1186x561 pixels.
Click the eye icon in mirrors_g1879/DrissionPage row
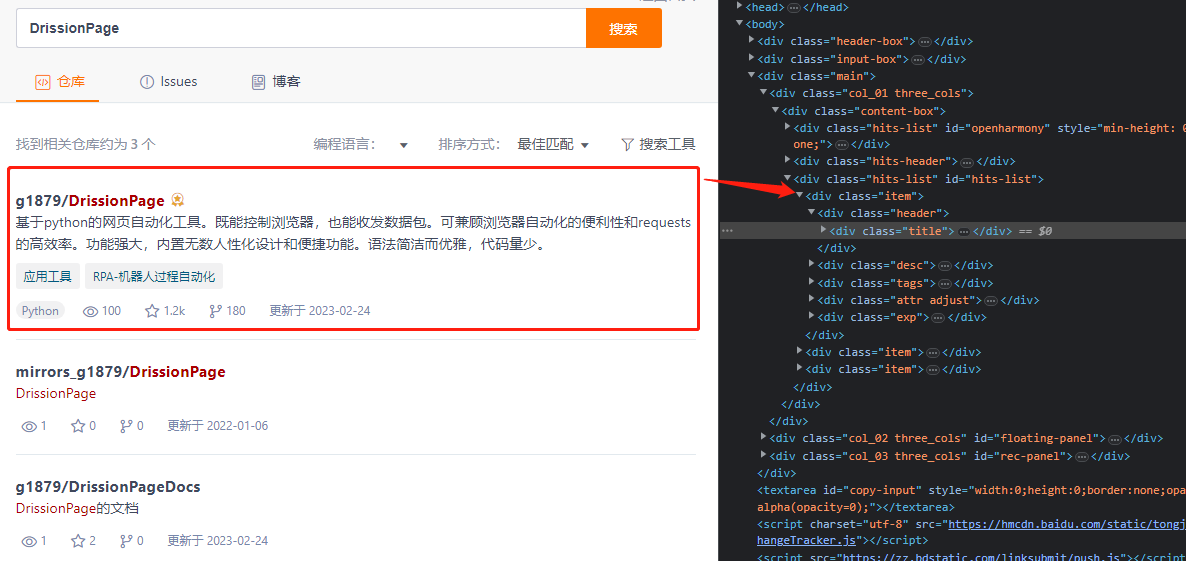coord(29,426)
